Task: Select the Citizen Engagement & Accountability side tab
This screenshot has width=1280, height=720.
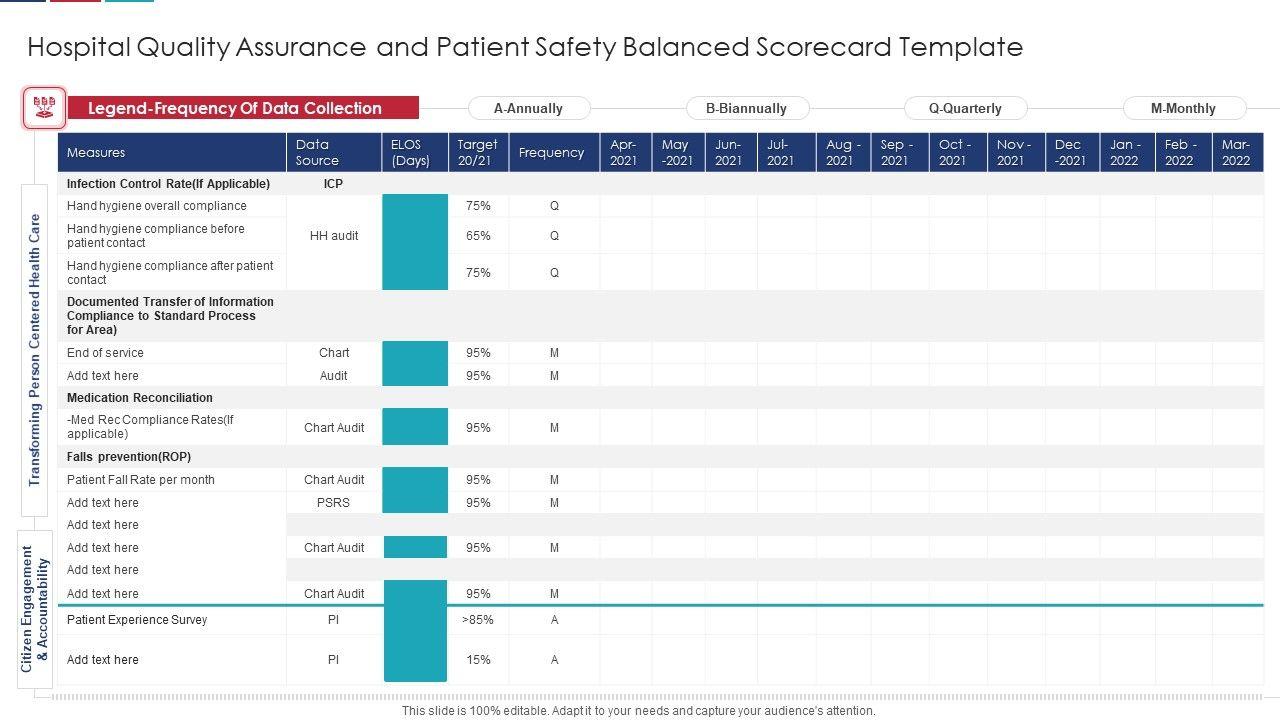Action: 35,608
